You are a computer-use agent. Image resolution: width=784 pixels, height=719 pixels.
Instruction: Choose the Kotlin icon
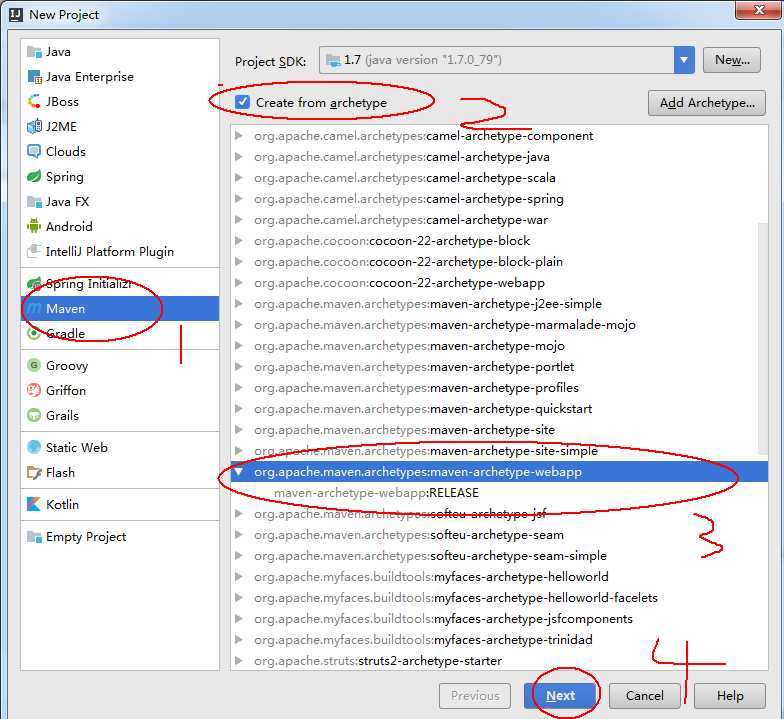pos(34,504)
